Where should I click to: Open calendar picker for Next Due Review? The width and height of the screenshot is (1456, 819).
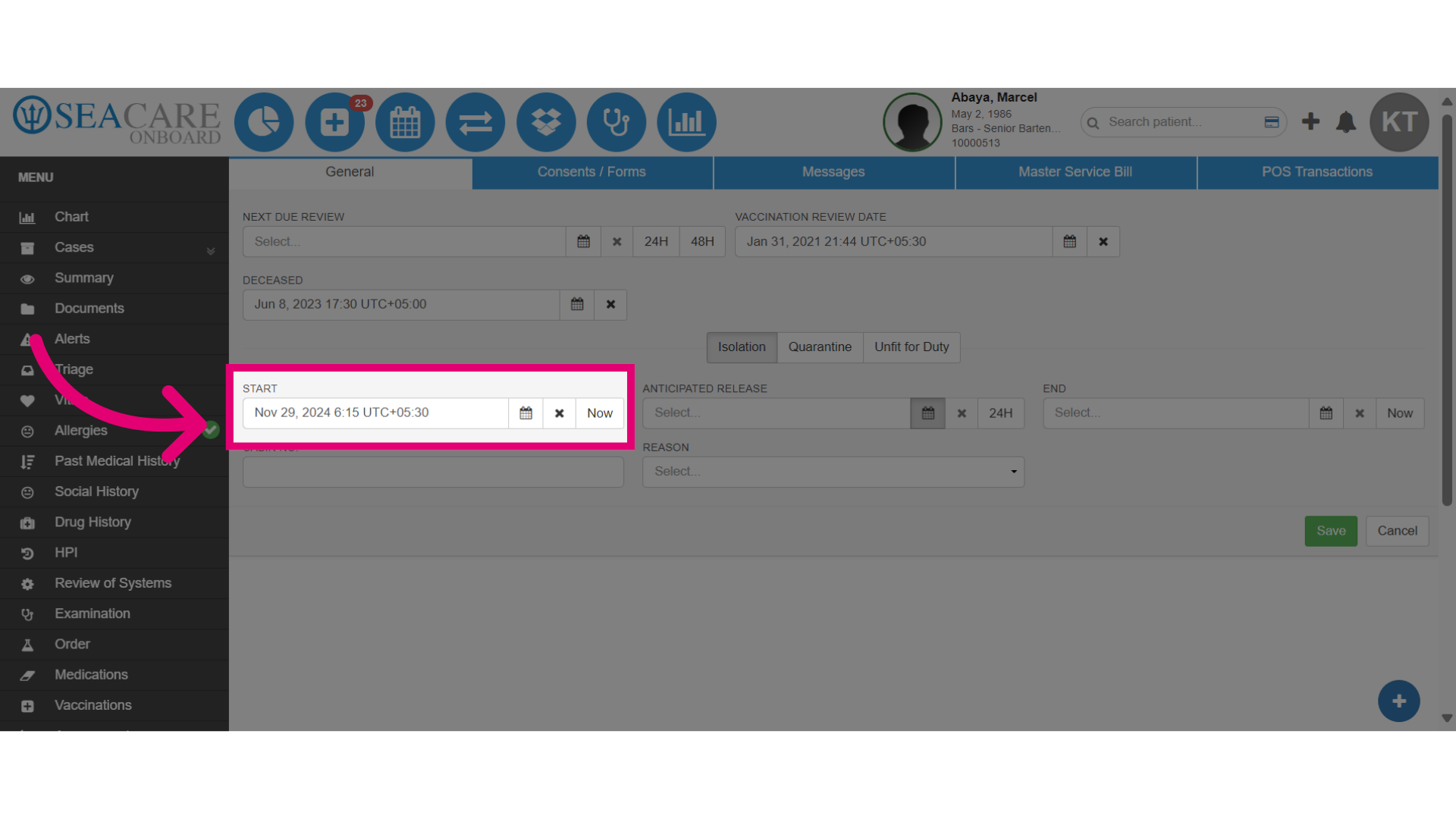click(583, 242)
